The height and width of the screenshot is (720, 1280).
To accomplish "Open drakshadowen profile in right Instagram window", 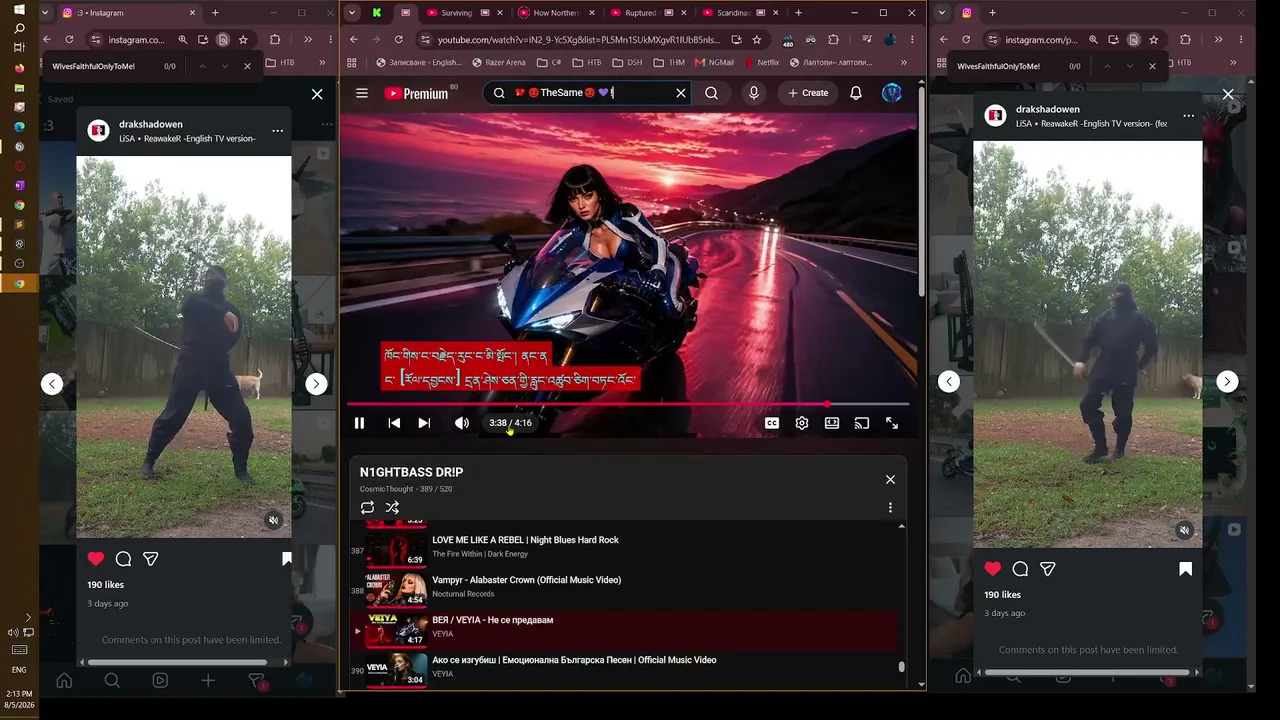I will click(1048, 109).
